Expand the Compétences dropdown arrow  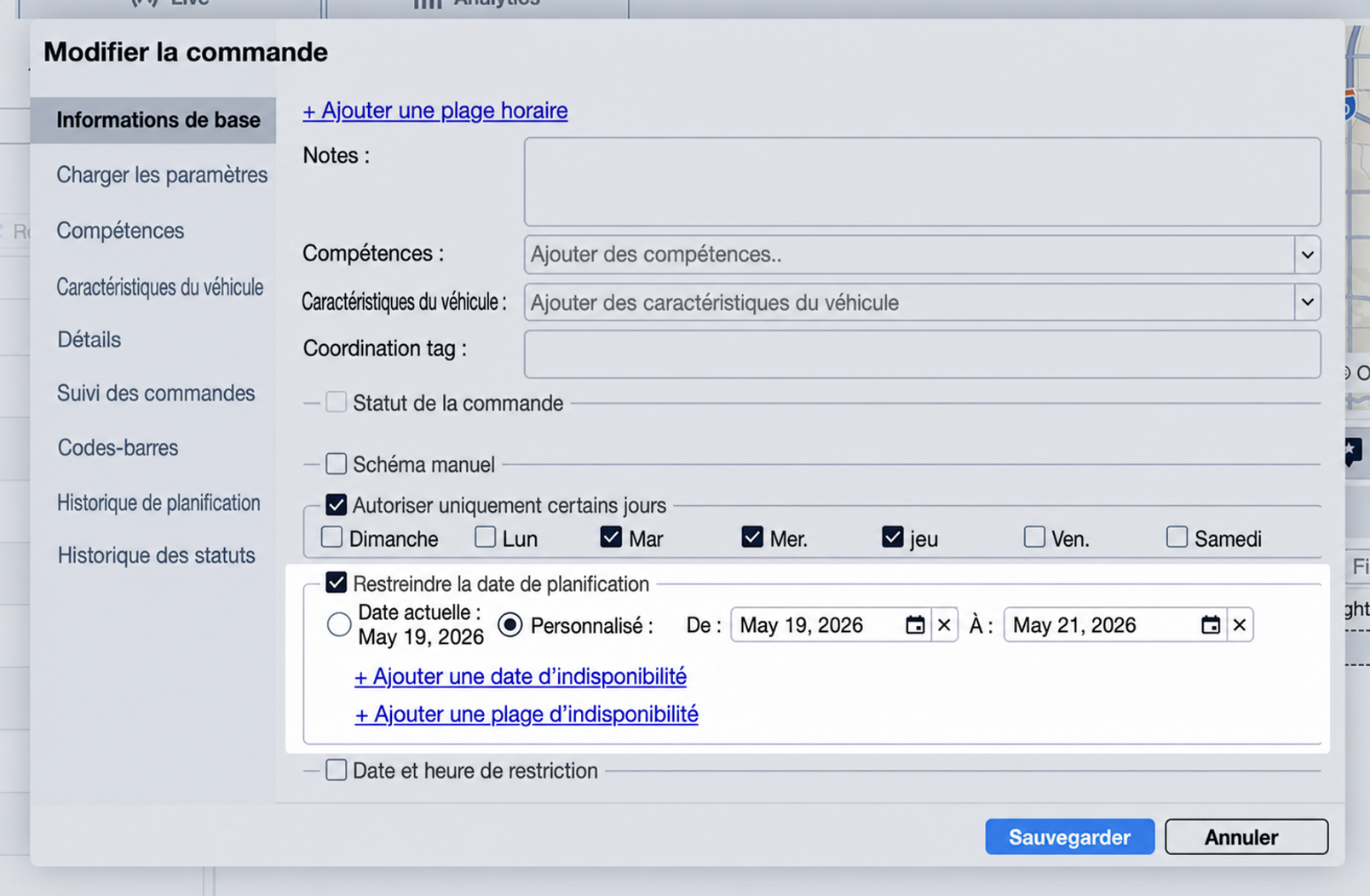pos(1308,255)
